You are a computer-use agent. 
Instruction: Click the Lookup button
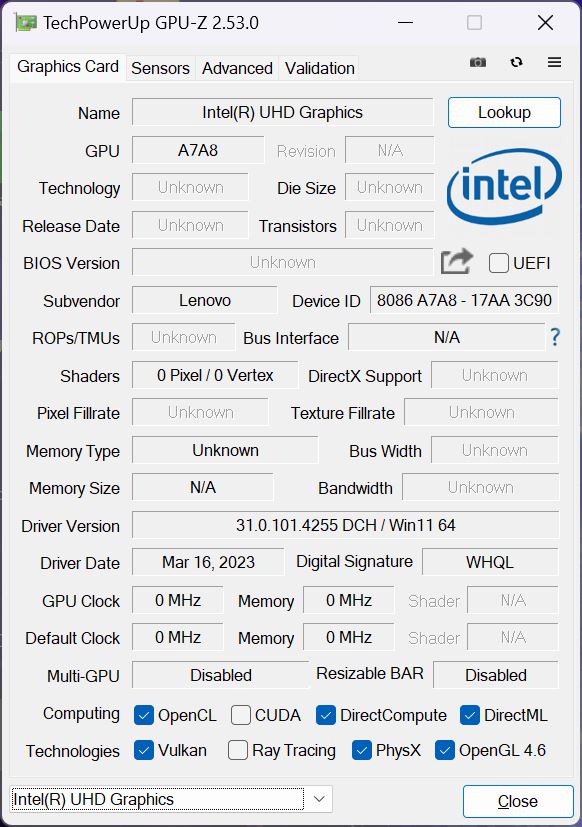click(504, 112)
